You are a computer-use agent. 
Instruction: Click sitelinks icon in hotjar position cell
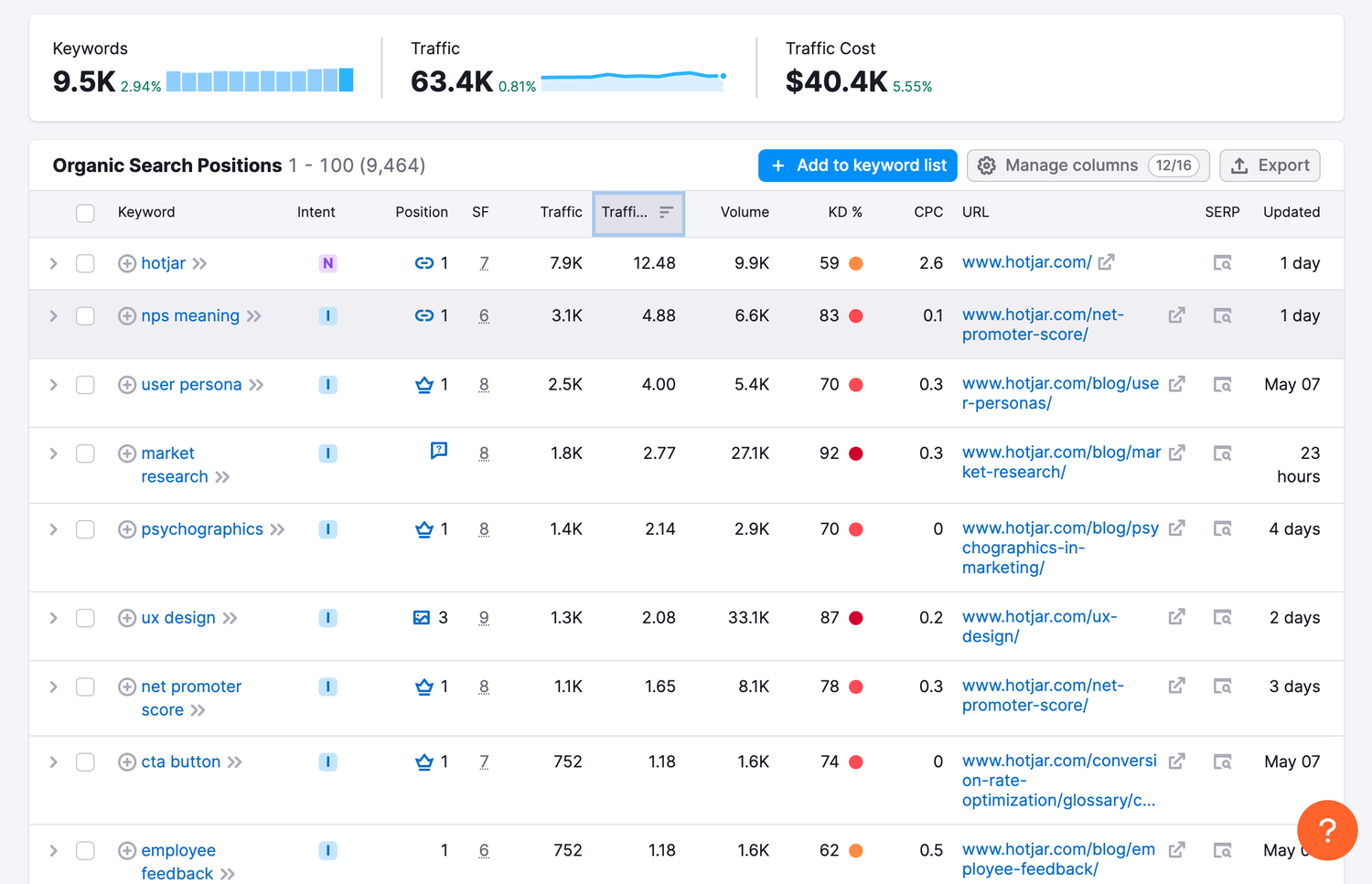(x=424, y=263)
